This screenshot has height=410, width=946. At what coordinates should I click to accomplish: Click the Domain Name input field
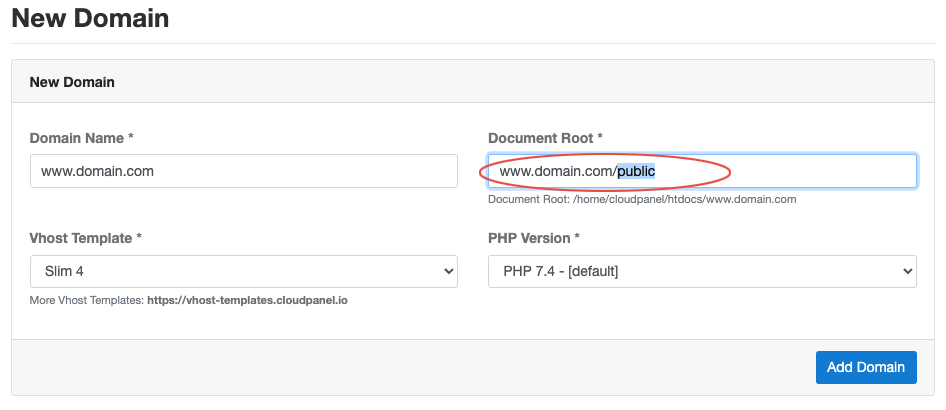[x=244, y=171]
